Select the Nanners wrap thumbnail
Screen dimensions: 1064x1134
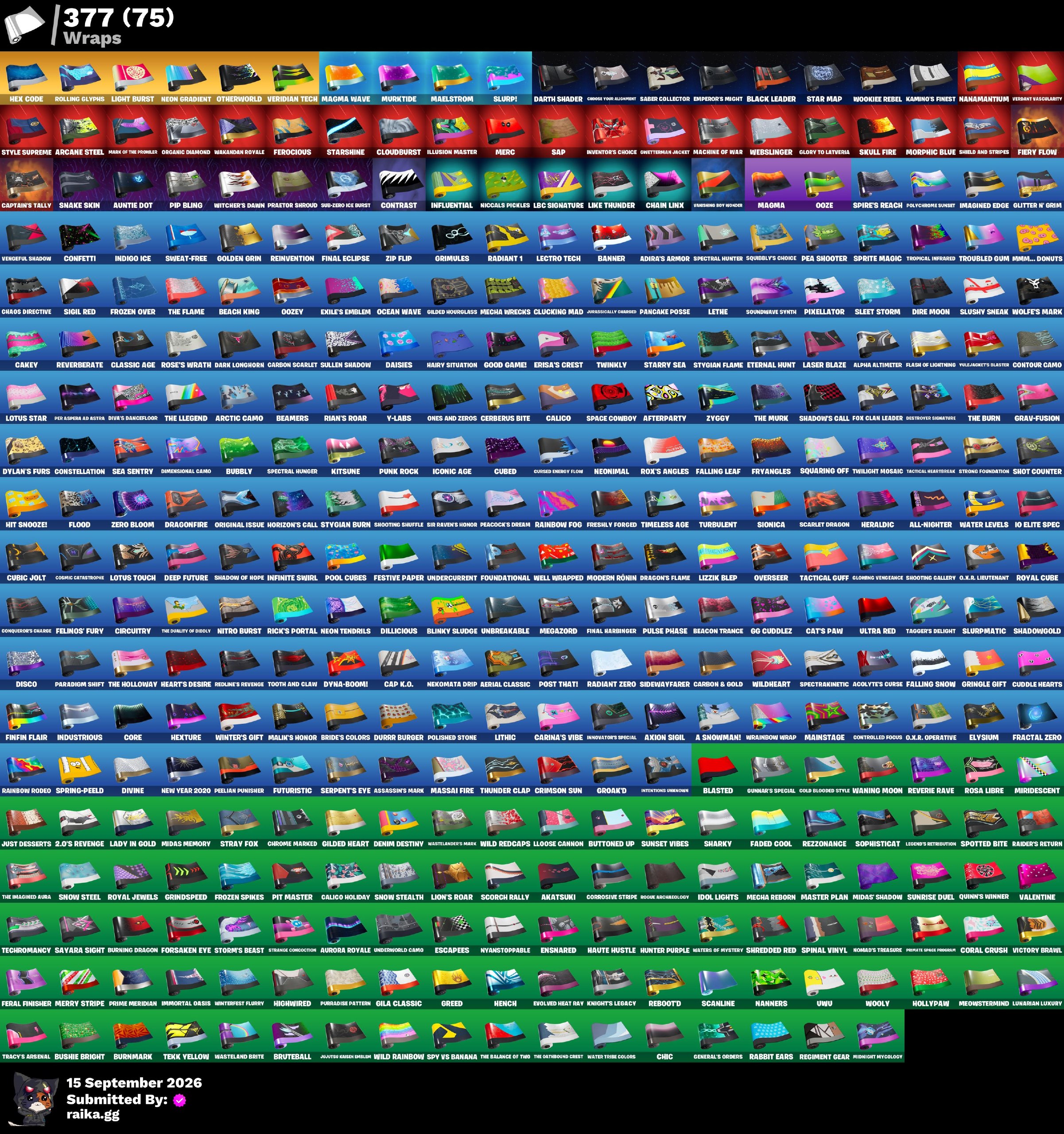(x=771, y=982)
